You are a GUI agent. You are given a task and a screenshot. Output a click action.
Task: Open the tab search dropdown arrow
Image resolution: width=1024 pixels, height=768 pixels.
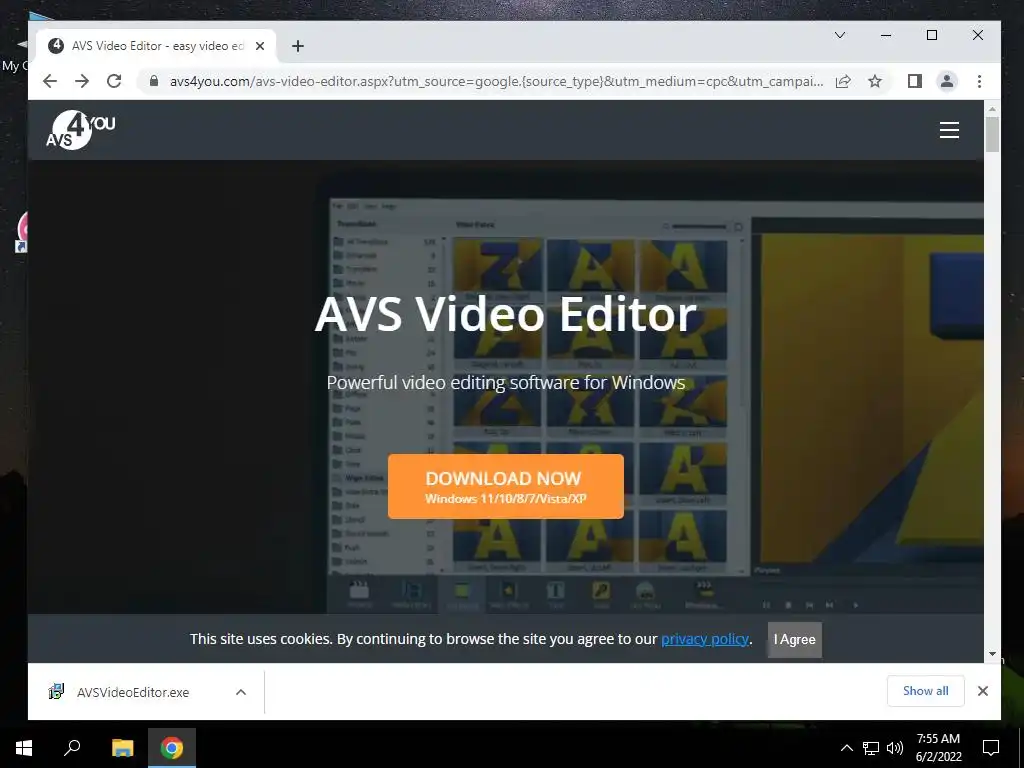840,35
